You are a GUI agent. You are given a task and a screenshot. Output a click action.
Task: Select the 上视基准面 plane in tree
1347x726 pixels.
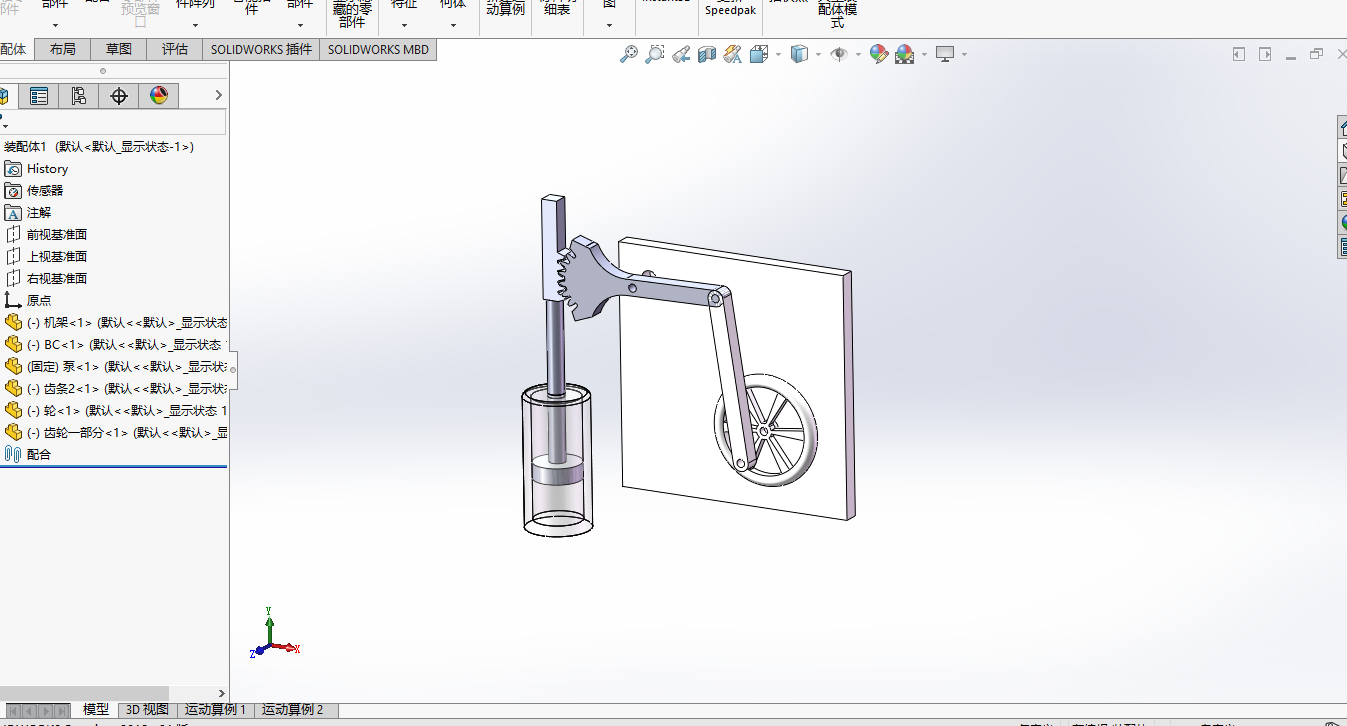tap(57, 257)
